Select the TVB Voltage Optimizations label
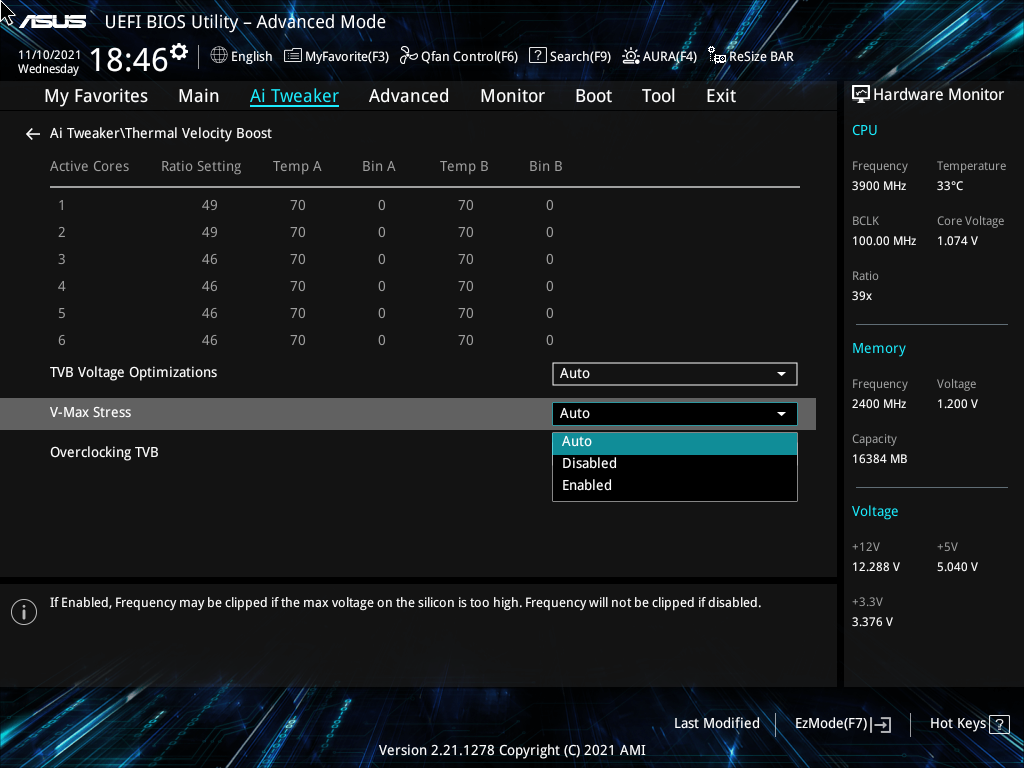Viewport: 1024px width, 768px height. point(134,372)
